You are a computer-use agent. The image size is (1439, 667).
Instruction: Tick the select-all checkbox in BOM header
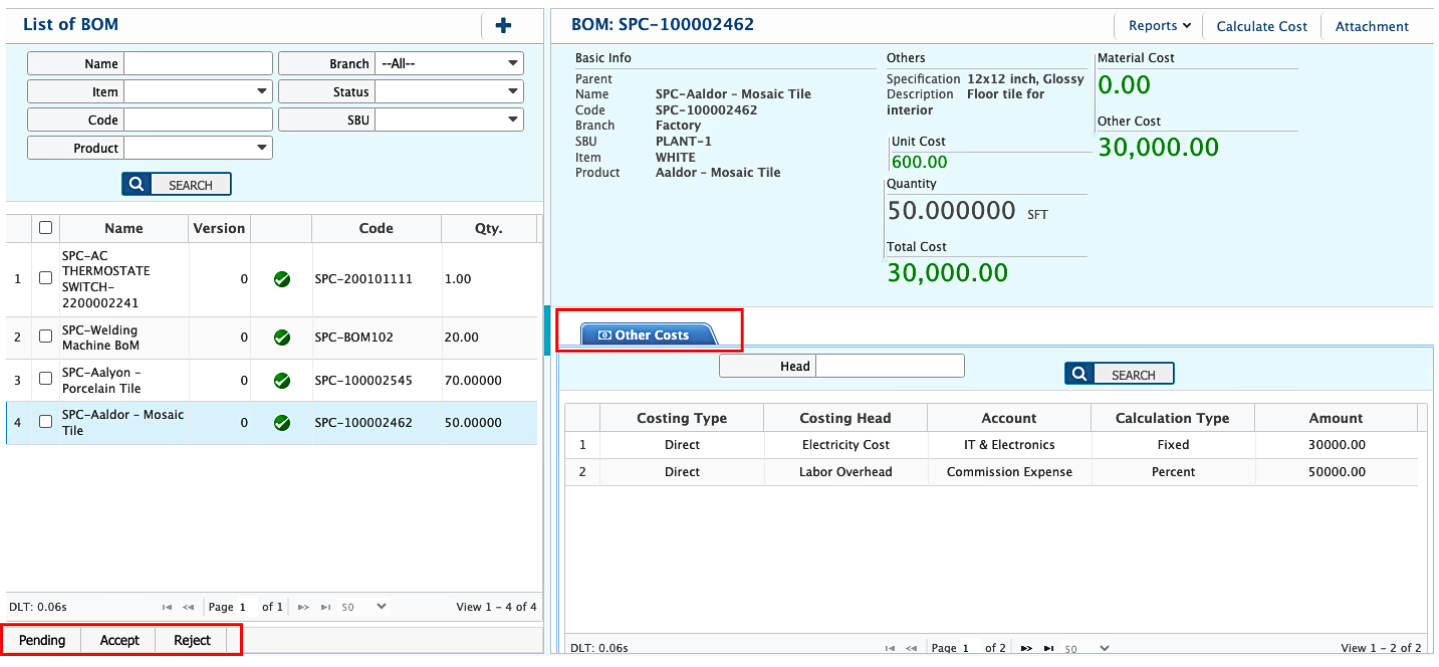[45, 228]
